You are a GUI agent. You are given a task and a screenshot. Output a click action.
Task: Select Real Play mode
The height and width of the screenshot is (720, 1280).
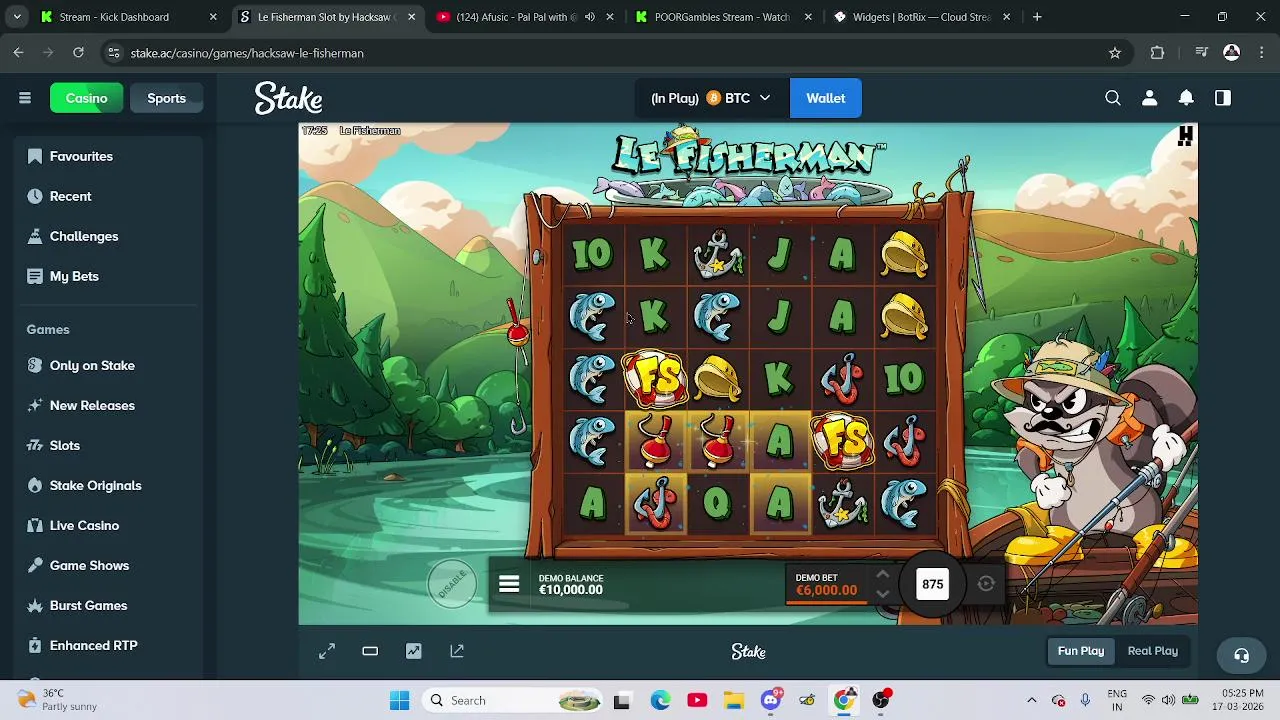tap(1152, 651)
